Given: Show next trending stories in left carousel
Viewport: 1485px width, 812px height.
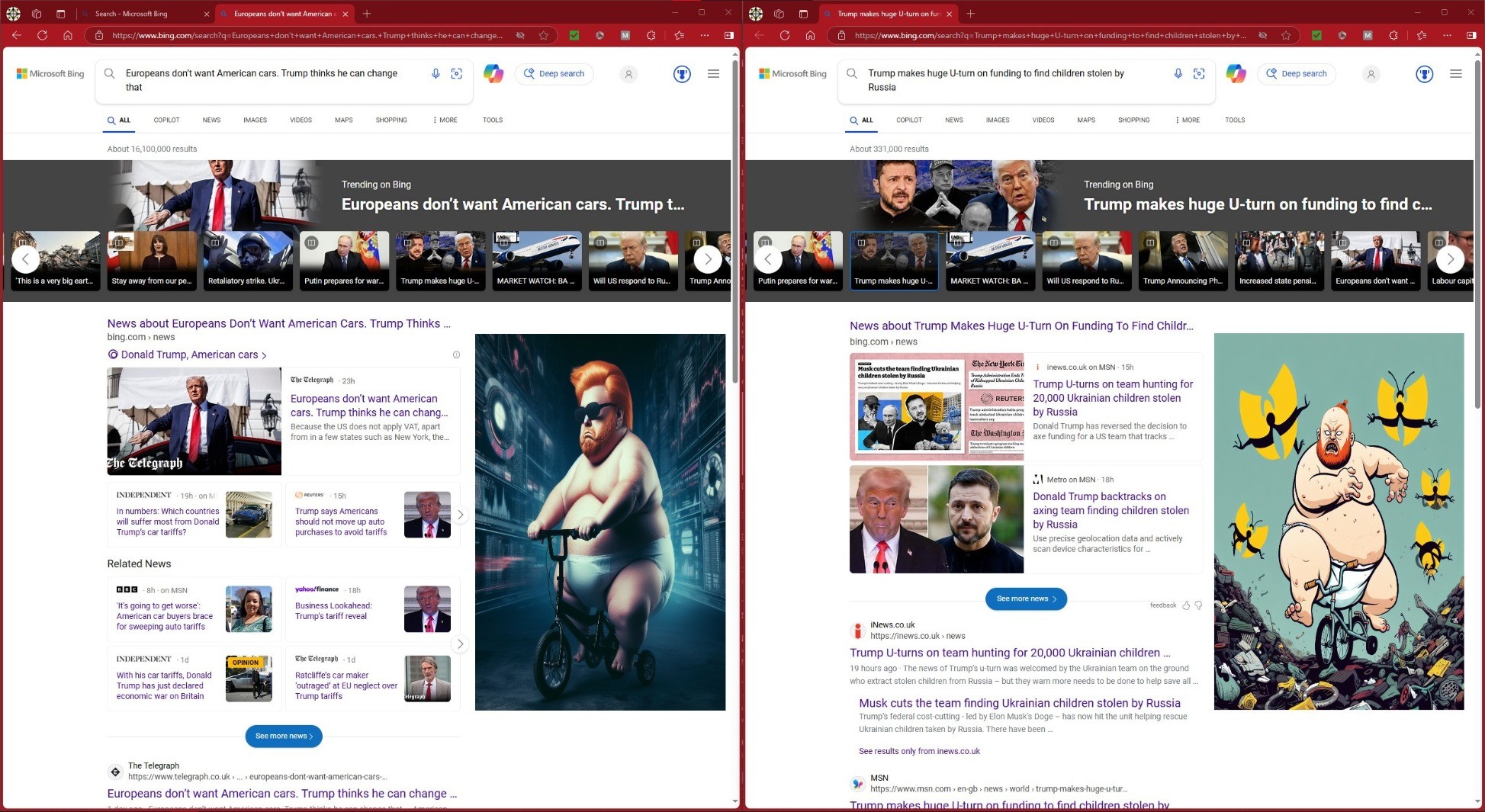Looking at the screenshot, I should coord(708,259).
